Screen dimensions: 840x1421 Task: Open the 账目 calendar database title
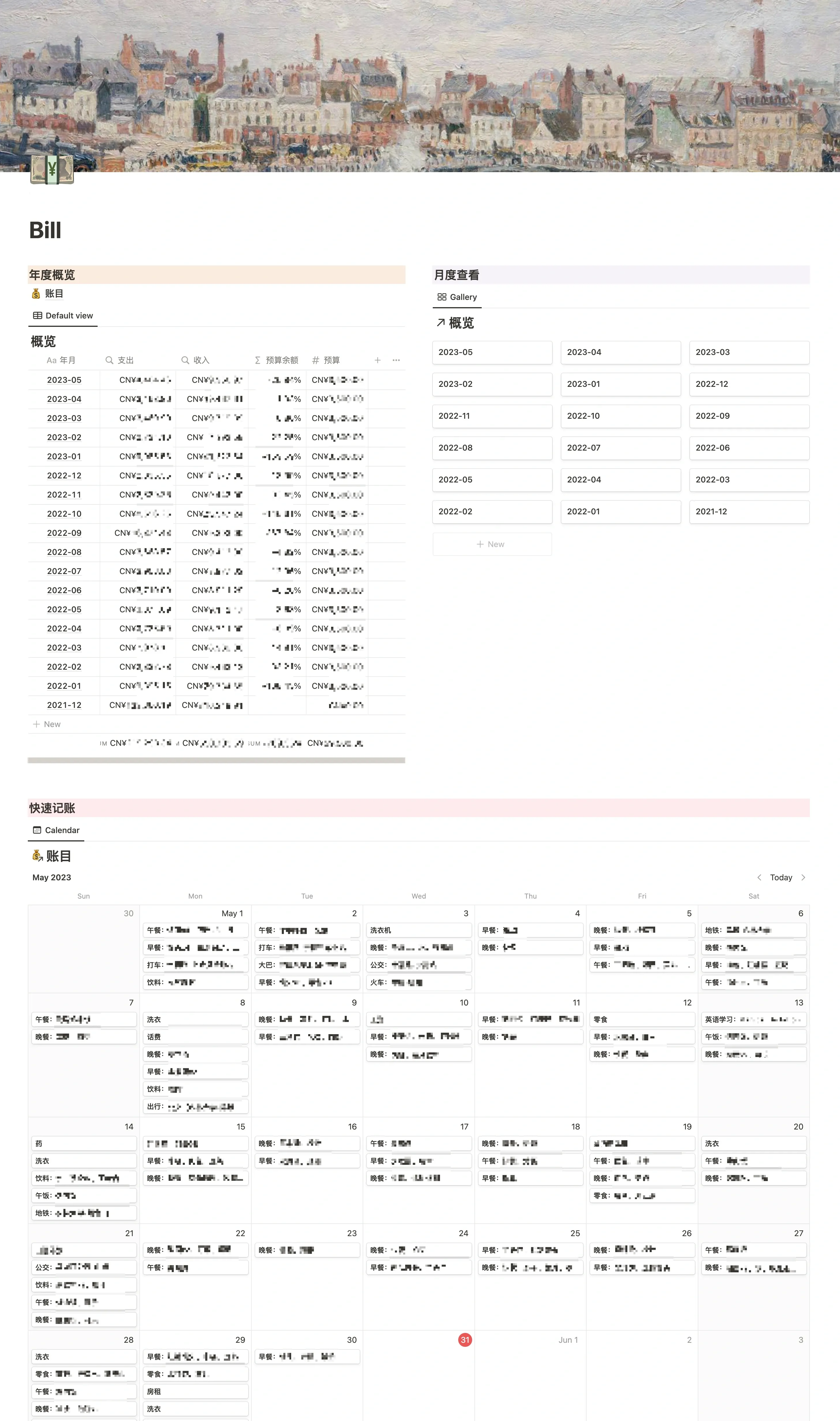click(52, 856)
